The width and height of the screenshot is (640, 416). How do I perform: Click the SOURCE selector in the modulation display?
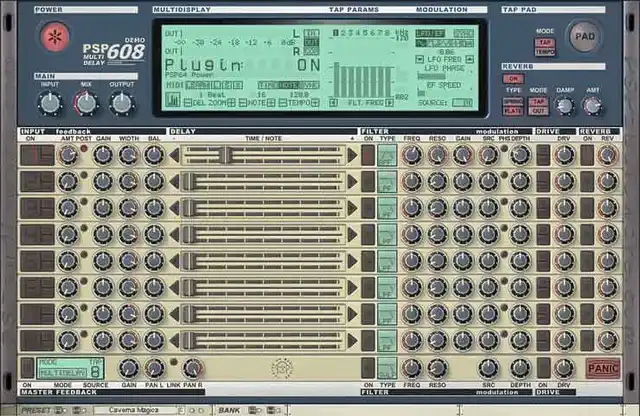[463, 103]
